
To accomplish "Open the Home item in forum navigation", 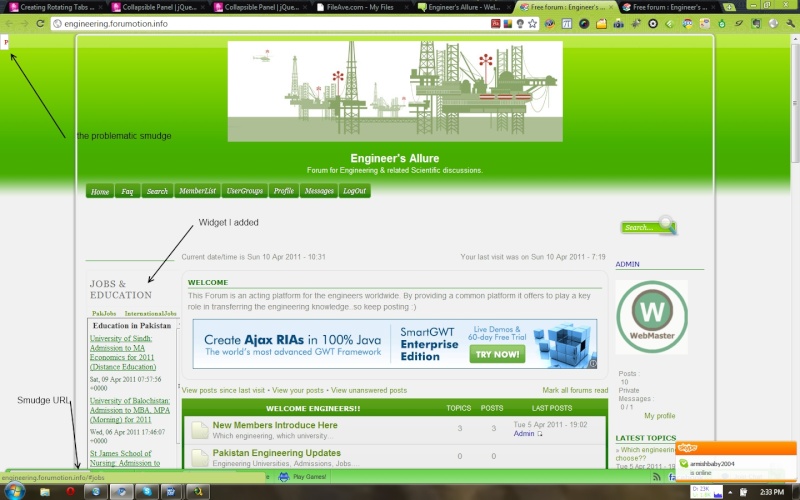I will point(100,191).
